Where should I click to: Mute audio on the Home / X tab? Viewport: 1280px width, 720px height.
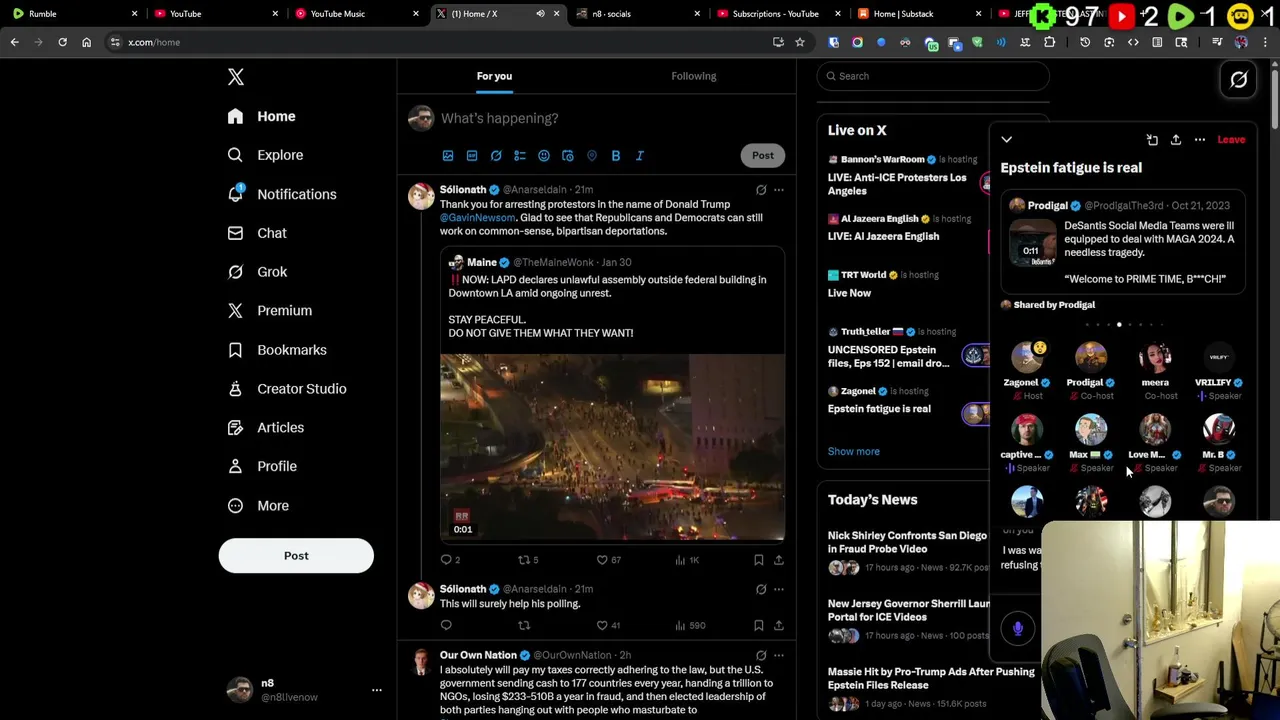[x=540, y=14]
